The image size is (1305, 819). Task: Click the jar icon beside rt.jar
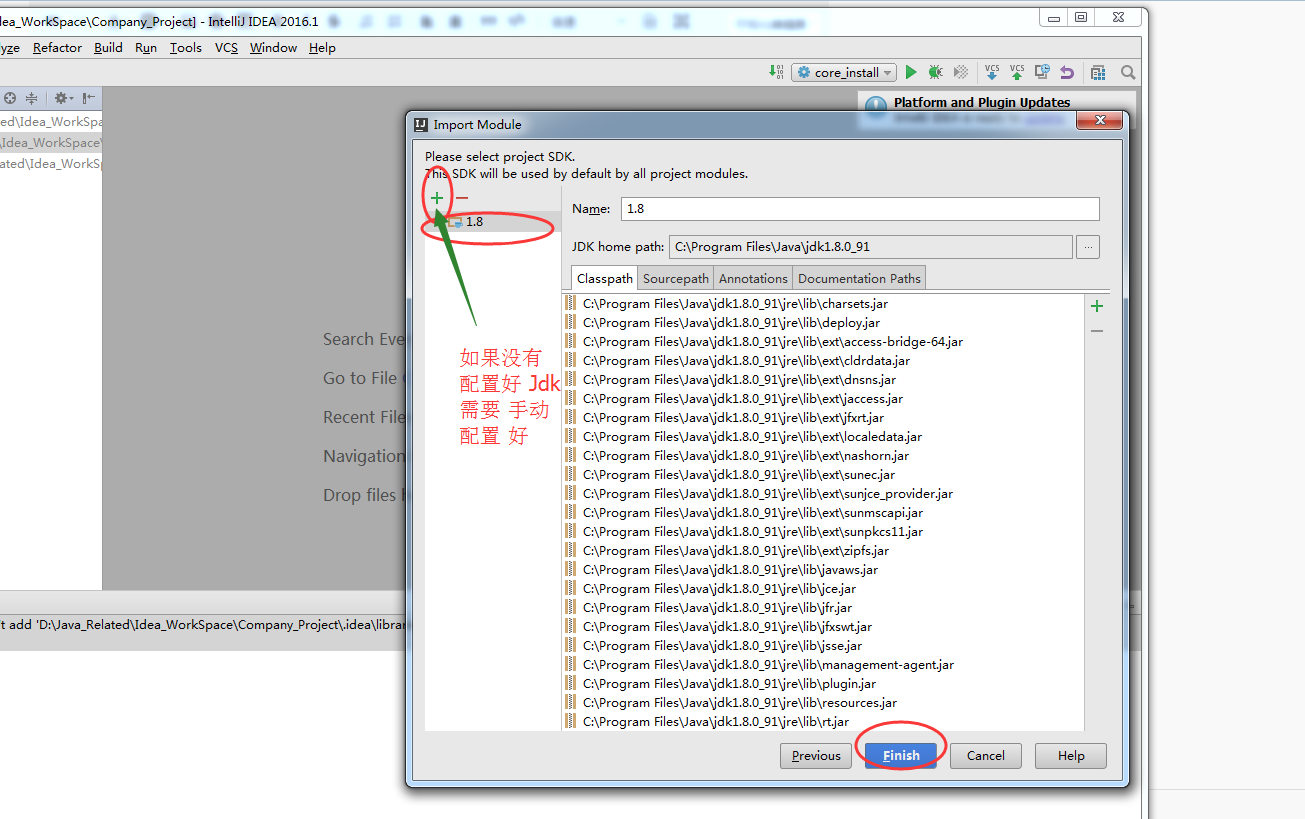click(x=571, y=721)
